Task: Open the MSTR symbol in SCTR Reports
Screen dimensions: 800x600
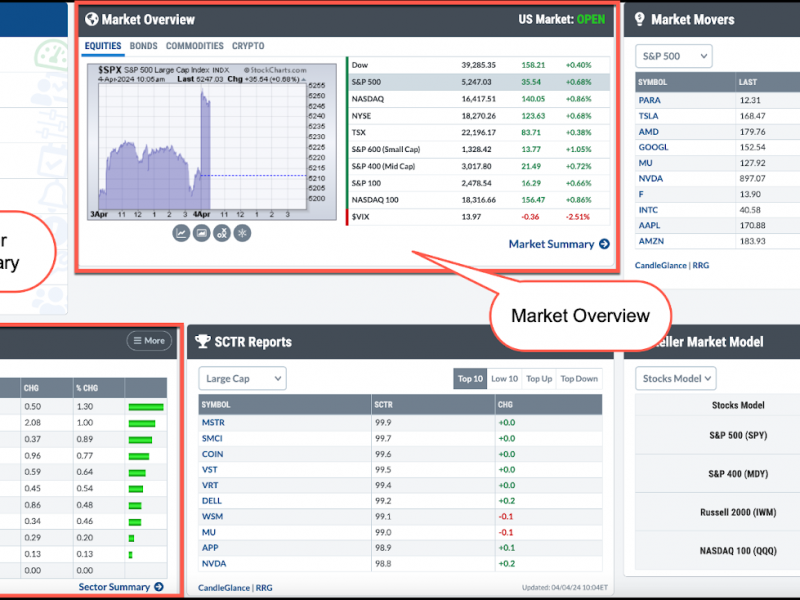Action: (213, 422)
